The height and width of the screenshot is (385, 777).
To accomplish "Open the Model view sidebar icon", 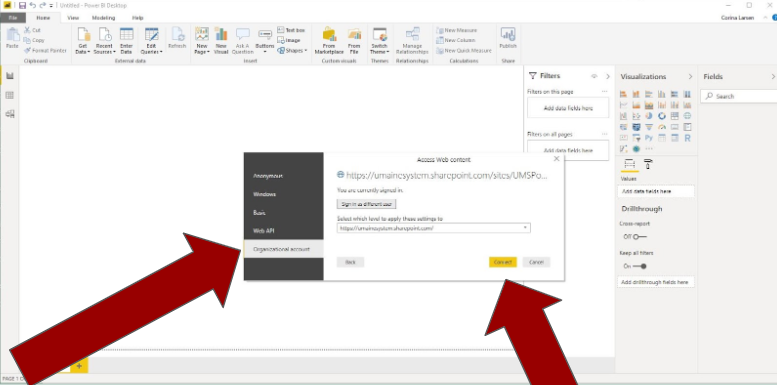I will 9,114.
